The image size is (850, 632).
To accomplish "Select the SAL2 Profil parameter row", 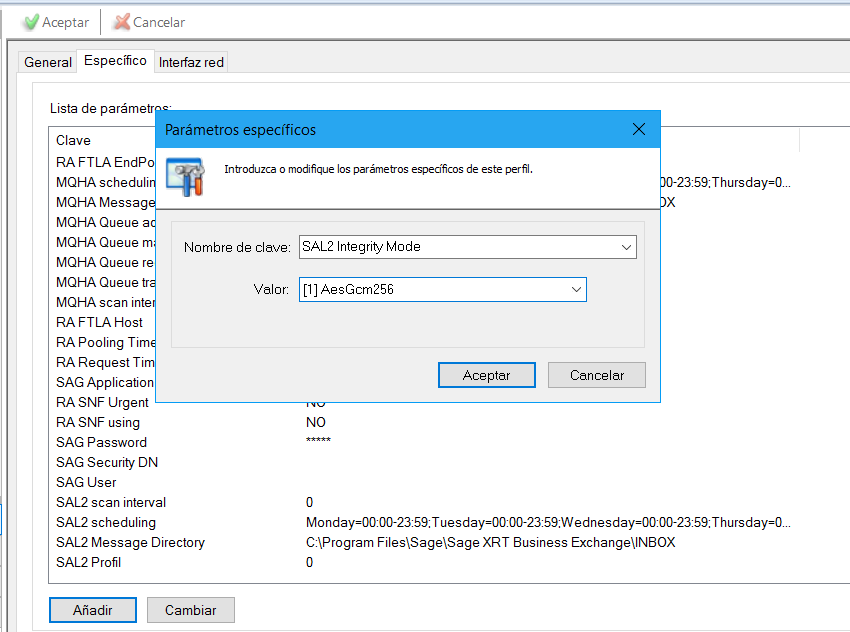I will click(x=88, y=562).
